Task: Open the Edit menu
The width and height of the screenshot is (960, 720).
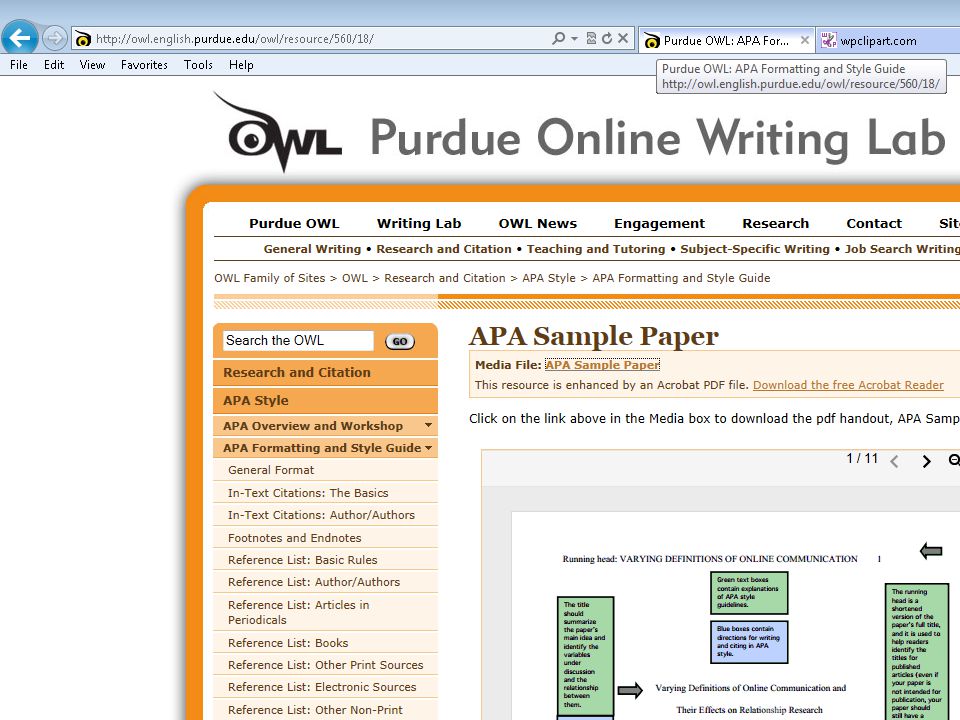Action: point(54,65)
